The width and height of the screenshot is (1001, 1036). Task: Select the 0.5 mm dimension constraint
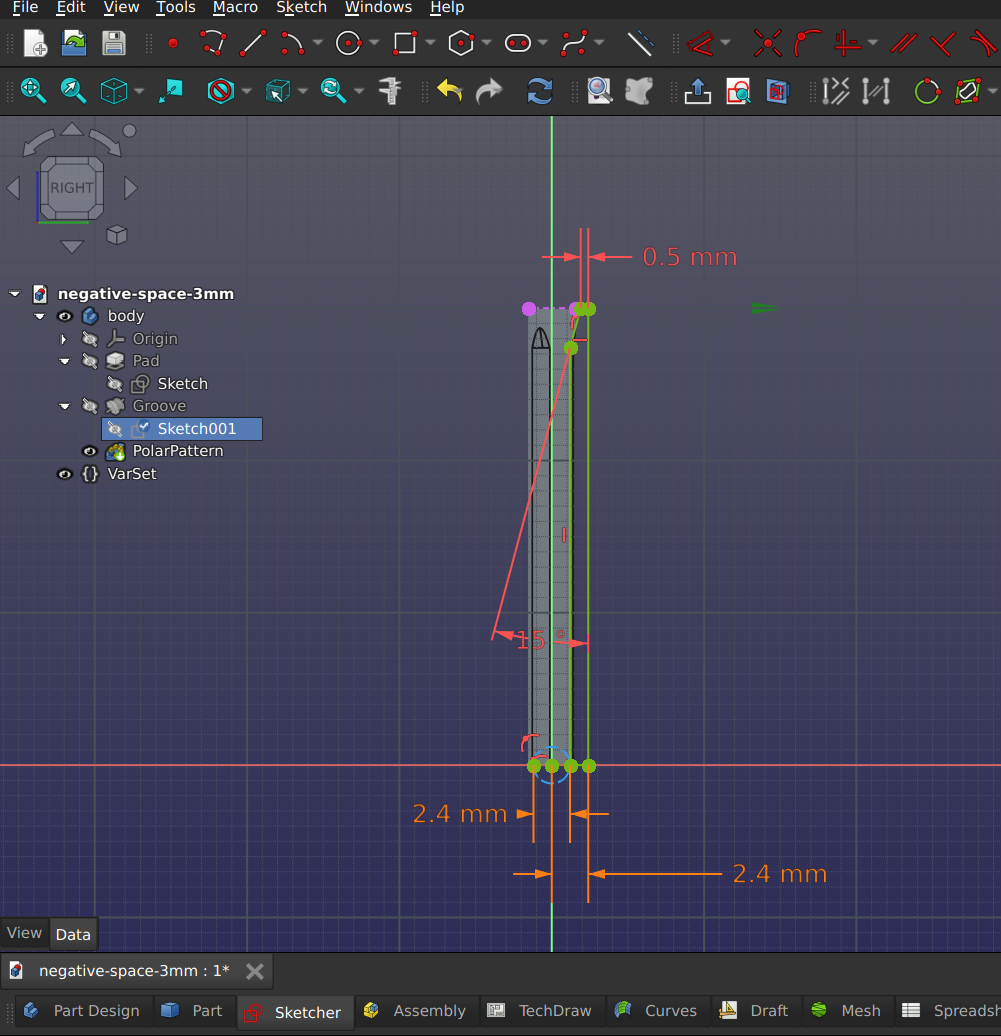coord(690,257)
